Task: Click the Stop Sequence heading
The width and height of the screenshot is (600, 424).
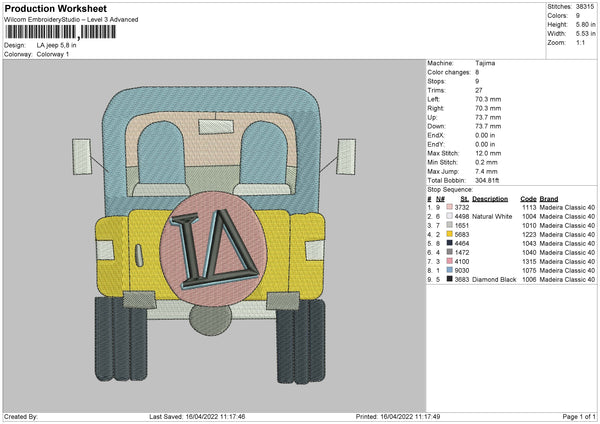Action: (450, 187)
